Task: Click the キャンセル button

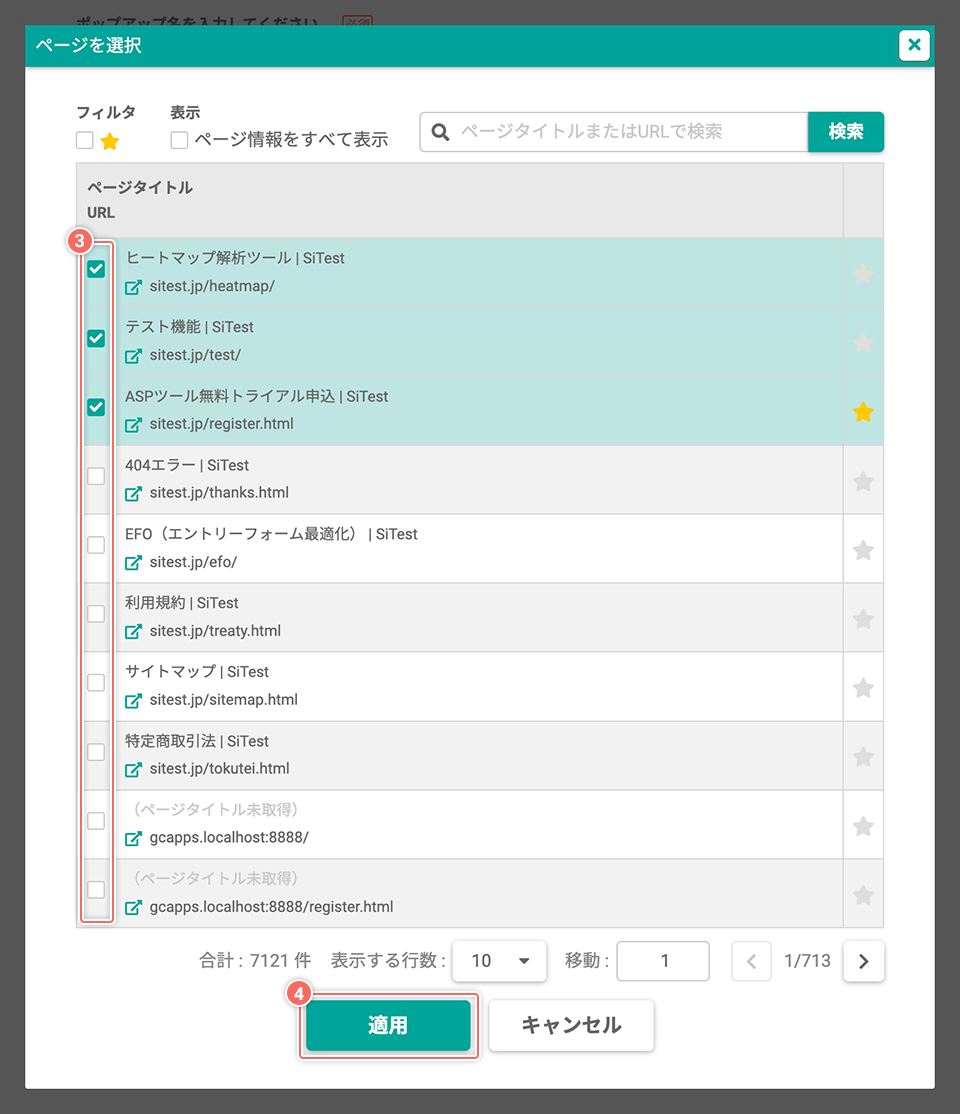Action: [x=571, y=1025]
